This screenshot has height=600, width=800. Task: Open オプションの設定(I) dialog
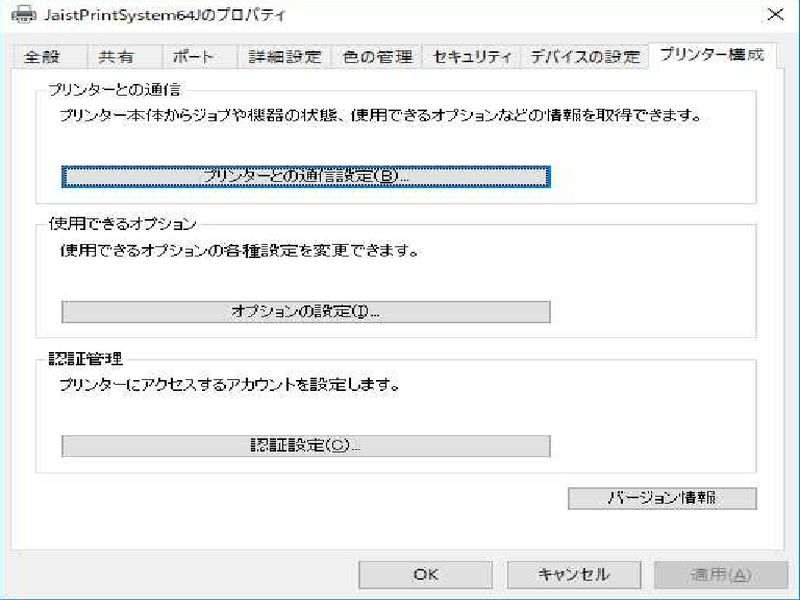point(306,311)
